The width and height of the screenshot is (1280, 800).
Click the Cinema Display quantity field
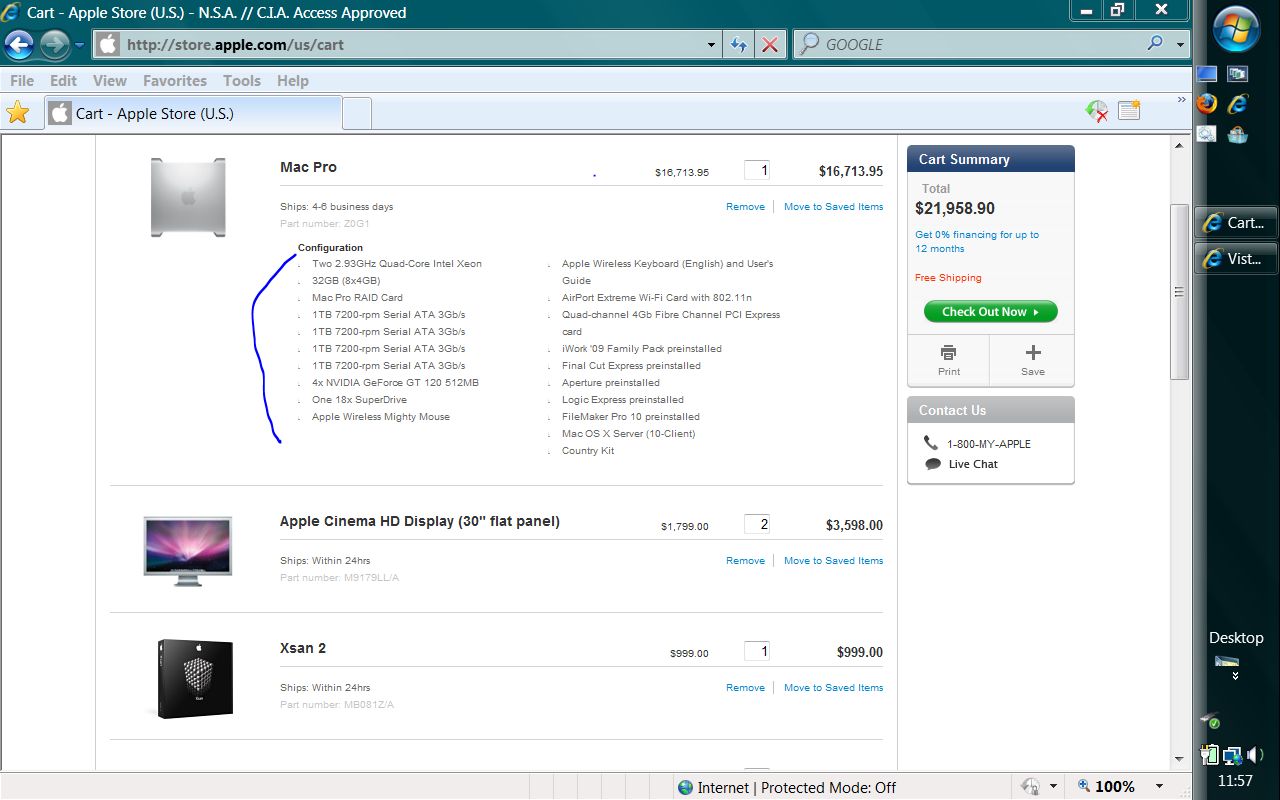click(x=757, y=524)
